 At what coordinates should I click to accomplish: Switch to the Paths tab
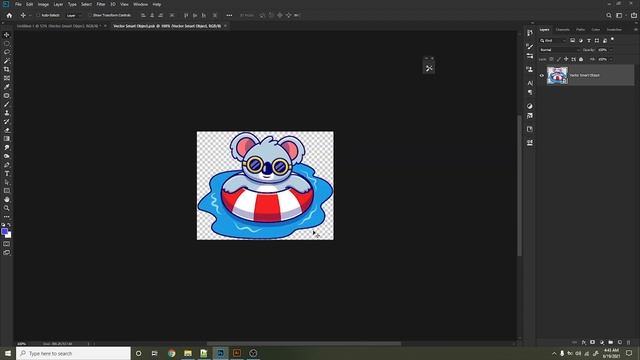[x=580, y=29]
